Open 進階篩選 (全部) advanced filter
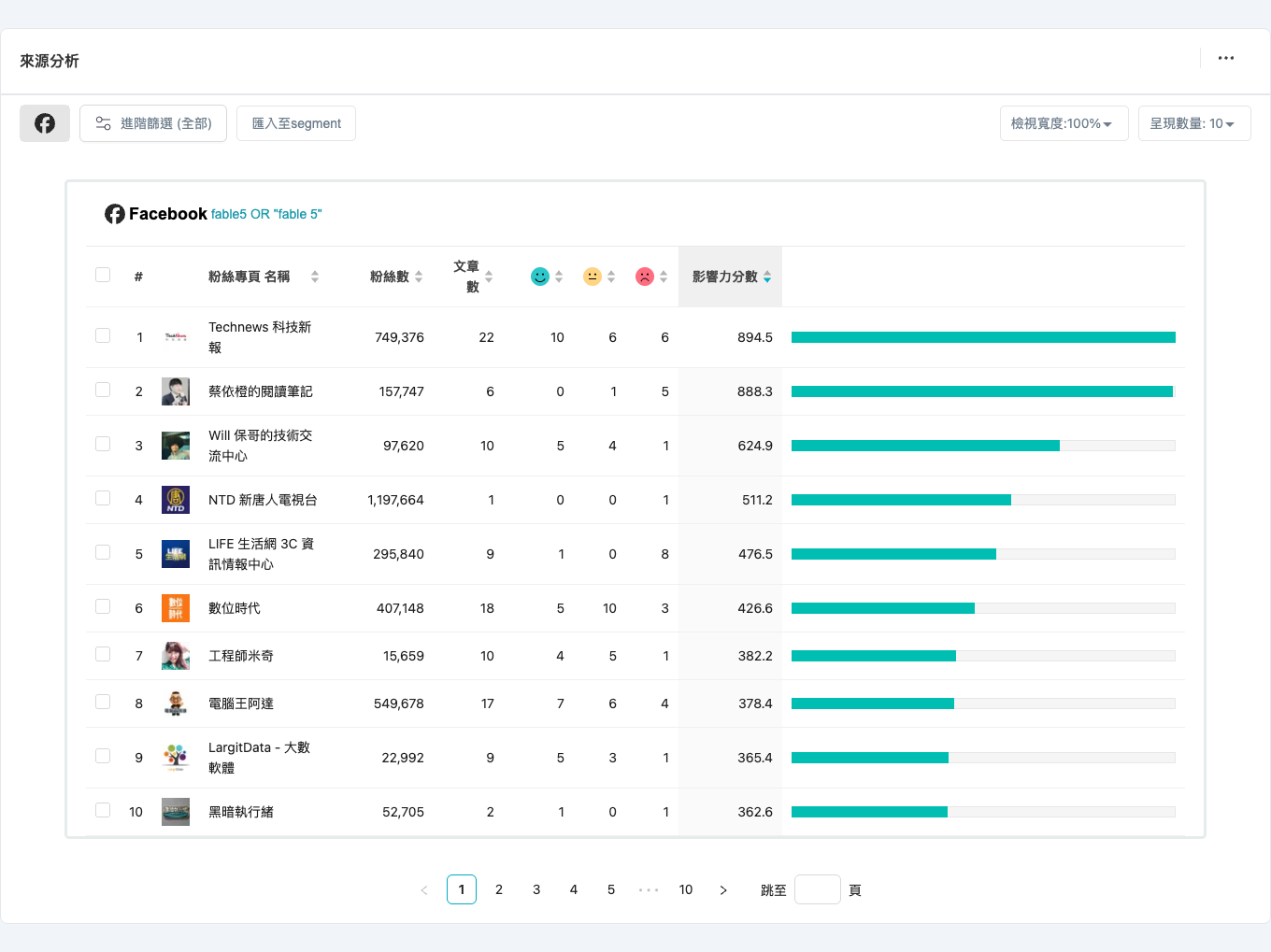Image resolution: width=1271 pixels, height=952 pixels. [x=153, y=123]
